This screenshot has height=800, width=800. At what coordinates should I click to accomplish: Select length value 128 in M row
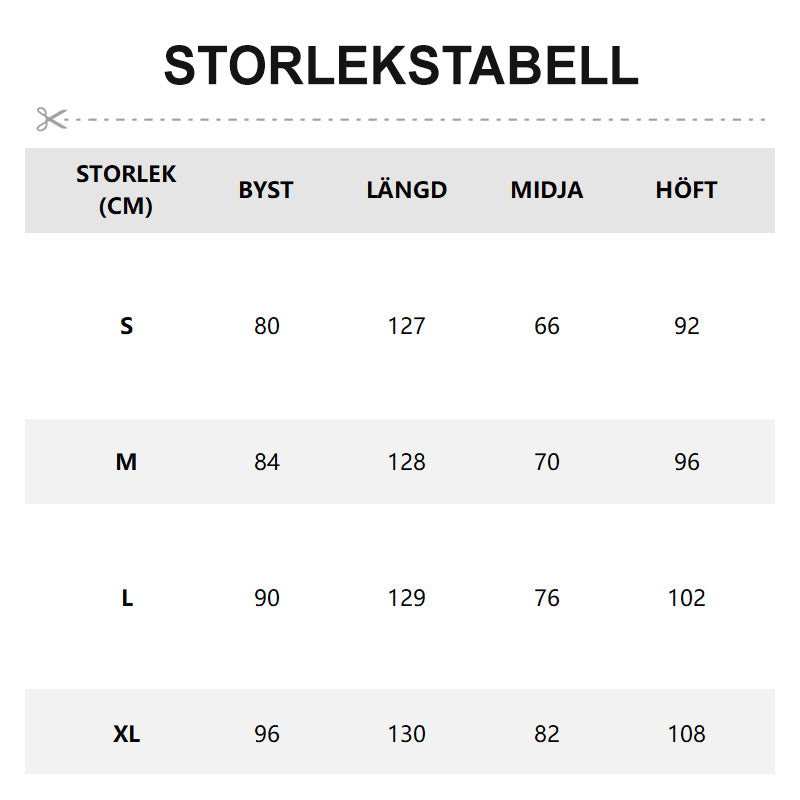[406, 462]
